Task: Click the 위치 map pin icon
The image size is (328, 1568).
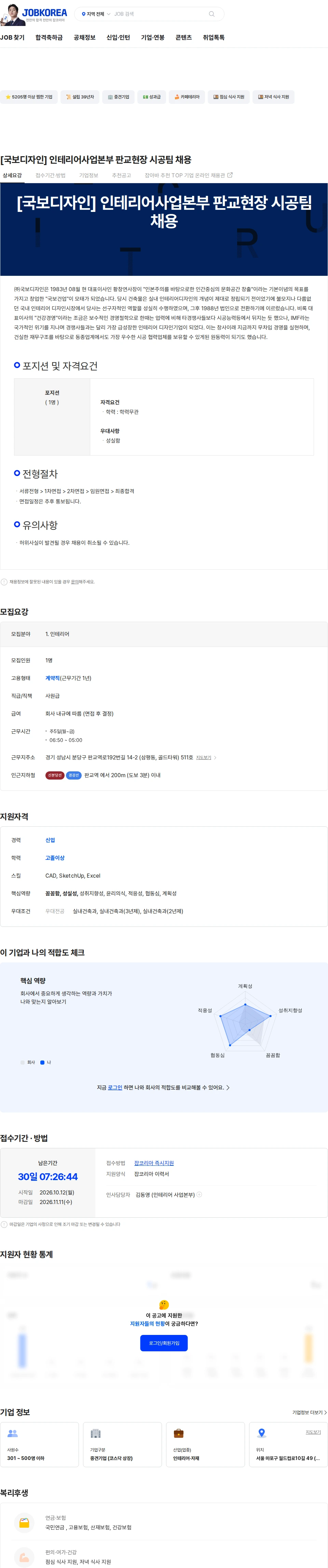Action: (262, 1433)
